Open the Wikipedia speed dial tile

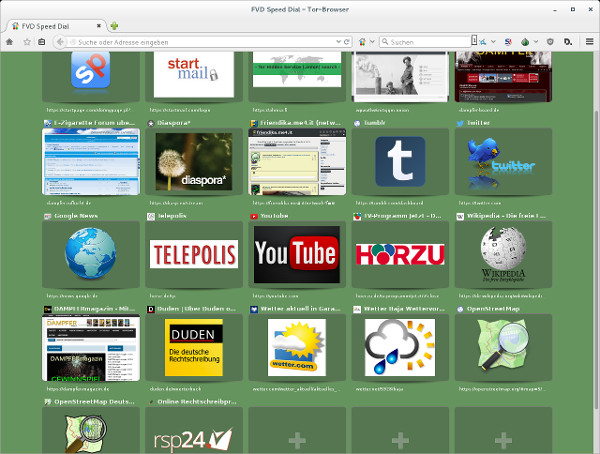[x=502, y=254]
